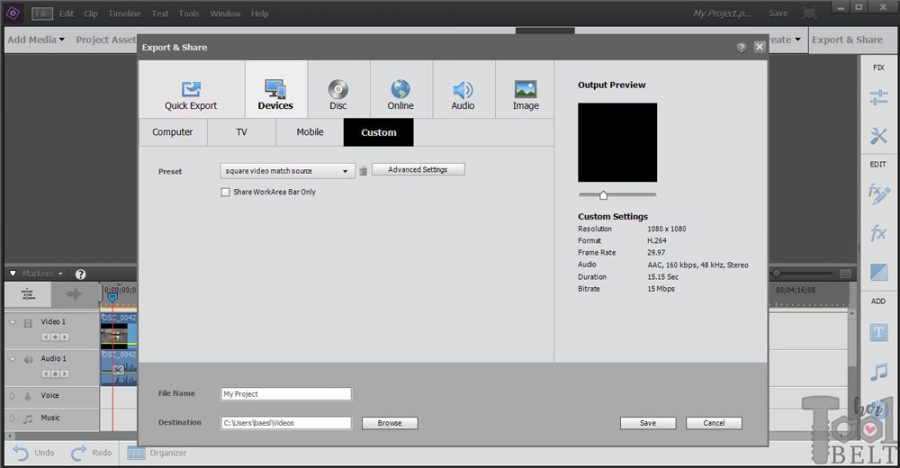The image size is (900, 468).
Task: Open the Clip menu
Action: pos(91,13)
